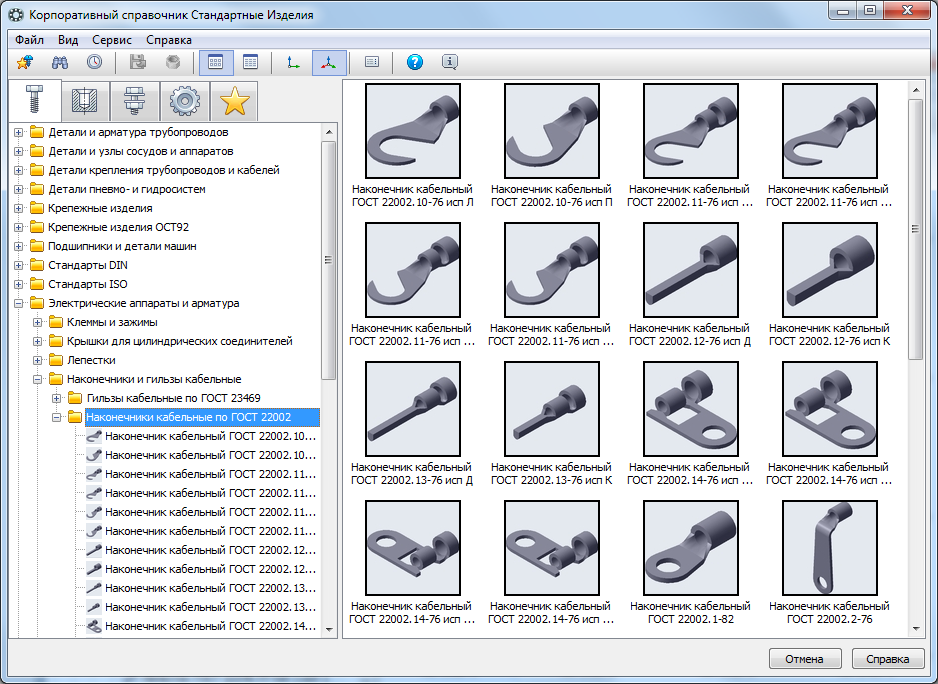This screenshot has width=938, height=684.
Task: Click tree panel scrollbar up arrow
Action: (328, 131)
